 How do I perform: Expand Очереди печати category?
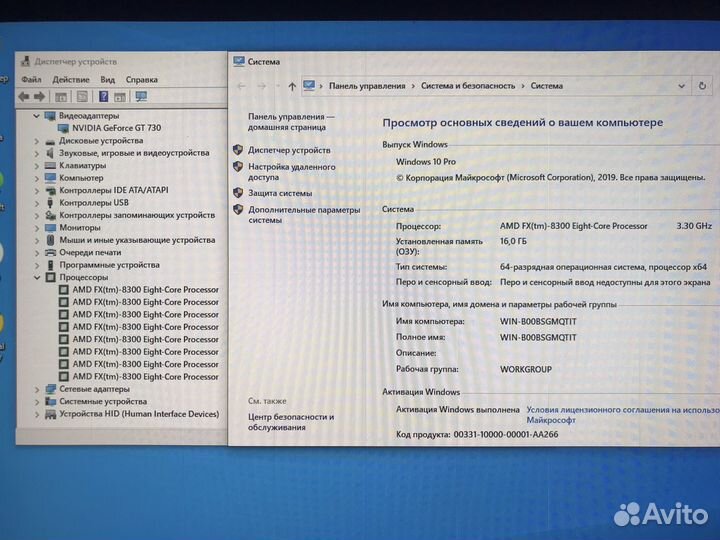tap(37, 253)
